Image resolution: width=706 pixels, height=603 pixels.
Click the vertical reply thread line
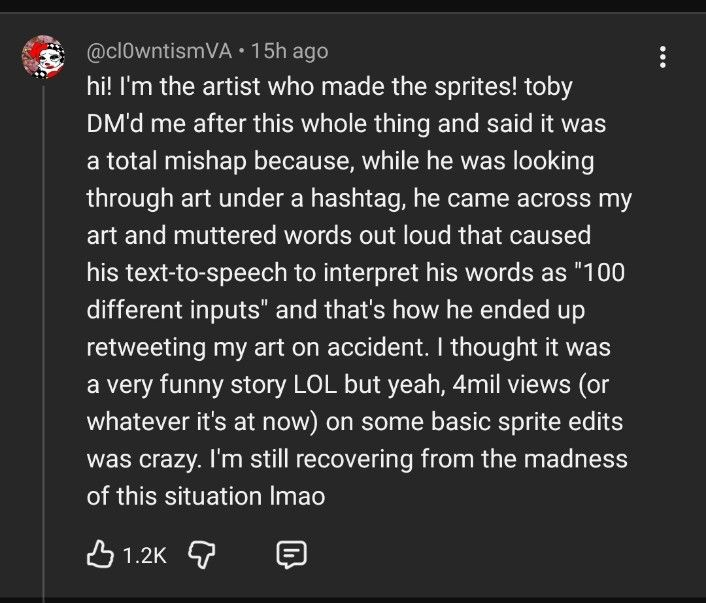pyautogui.click(x=44, y=350)
